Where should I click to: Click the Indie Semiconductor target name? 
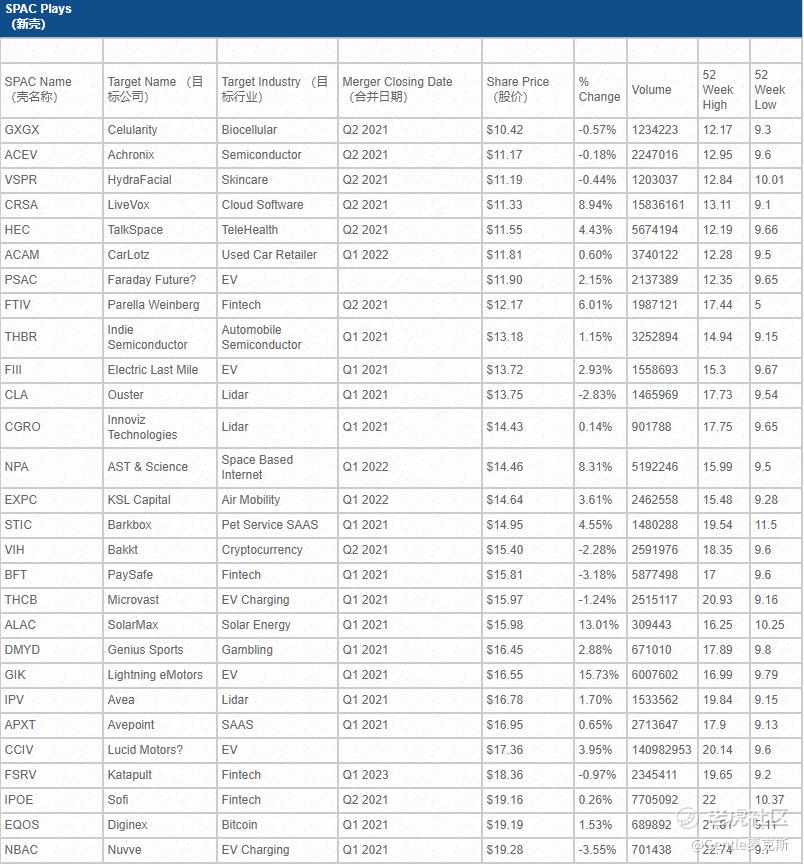pos(148,337)
